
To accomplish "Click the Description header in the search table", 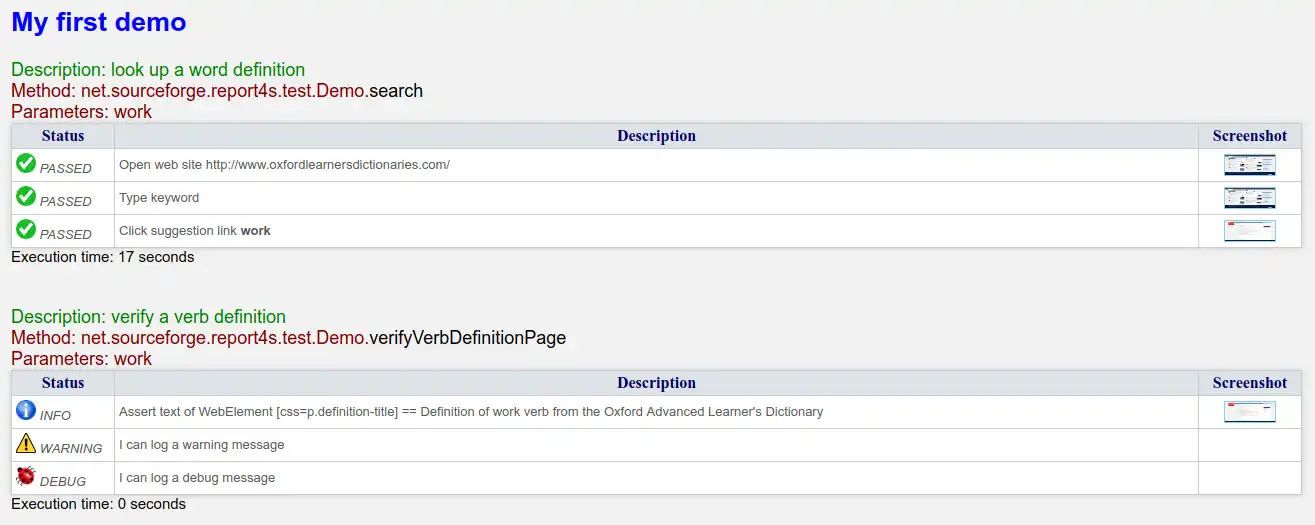I will 656,136.
